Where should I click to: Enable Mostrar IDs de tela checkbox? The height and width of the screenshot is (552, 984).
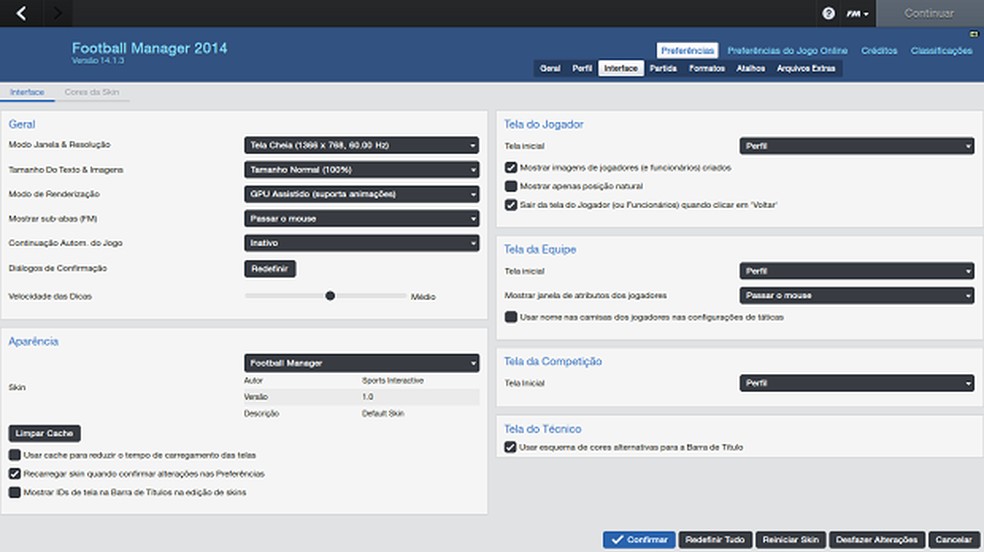coord(14,492)
